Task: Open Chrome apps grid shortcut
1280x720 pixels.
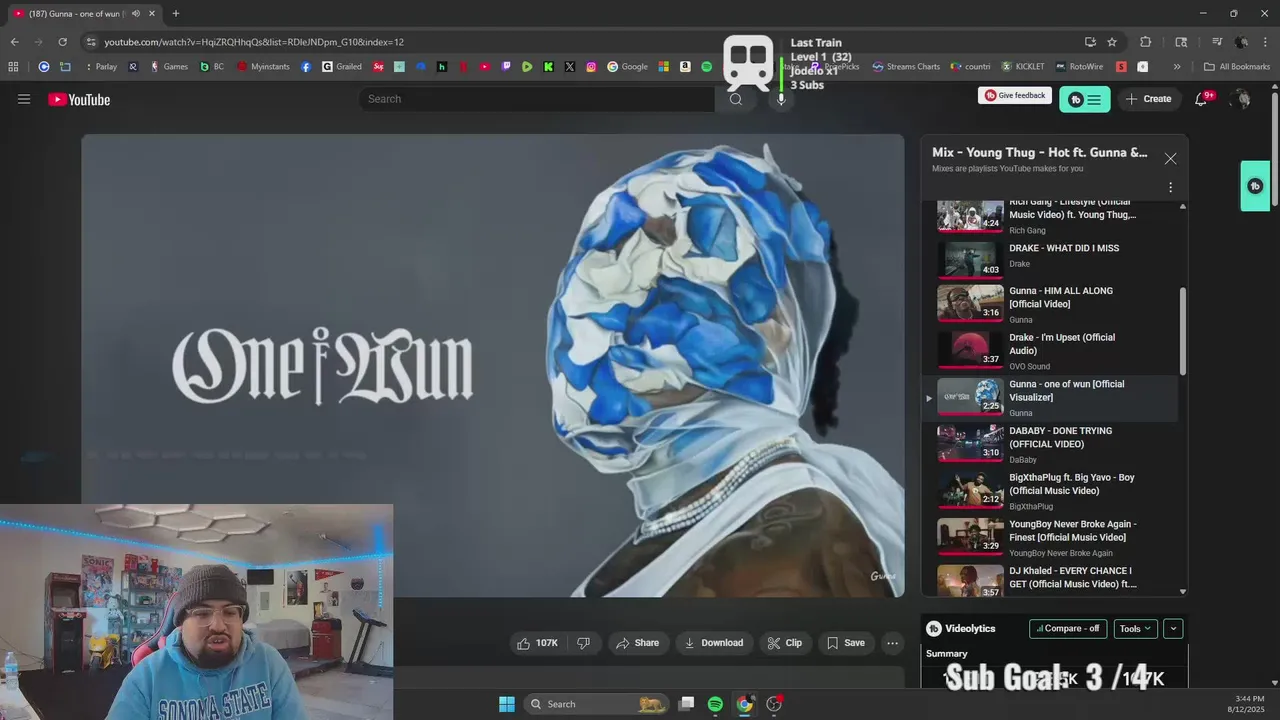Action: 13,67
